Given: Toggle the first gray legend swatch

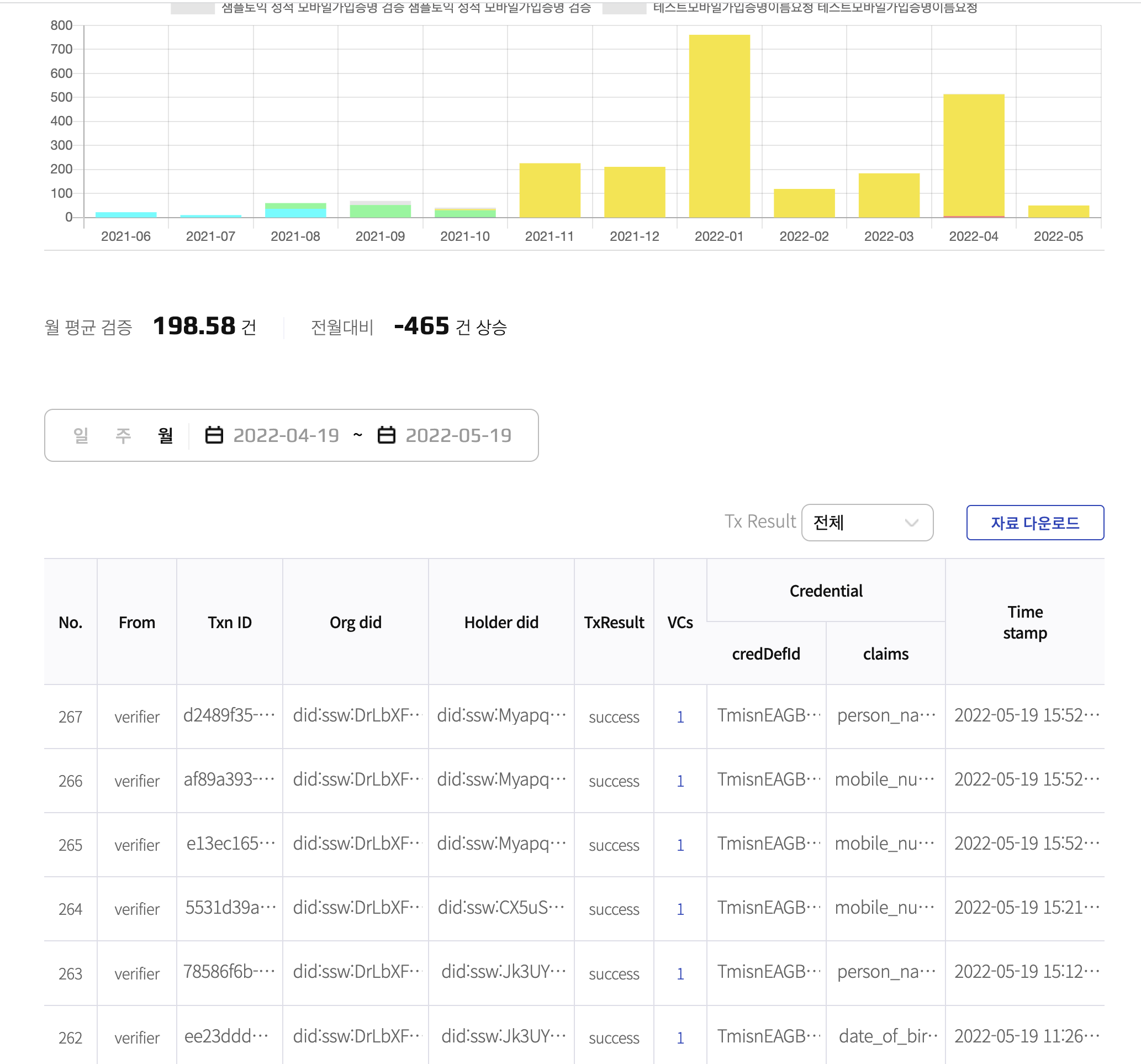Looking at the screenshot, I should 193,8.
